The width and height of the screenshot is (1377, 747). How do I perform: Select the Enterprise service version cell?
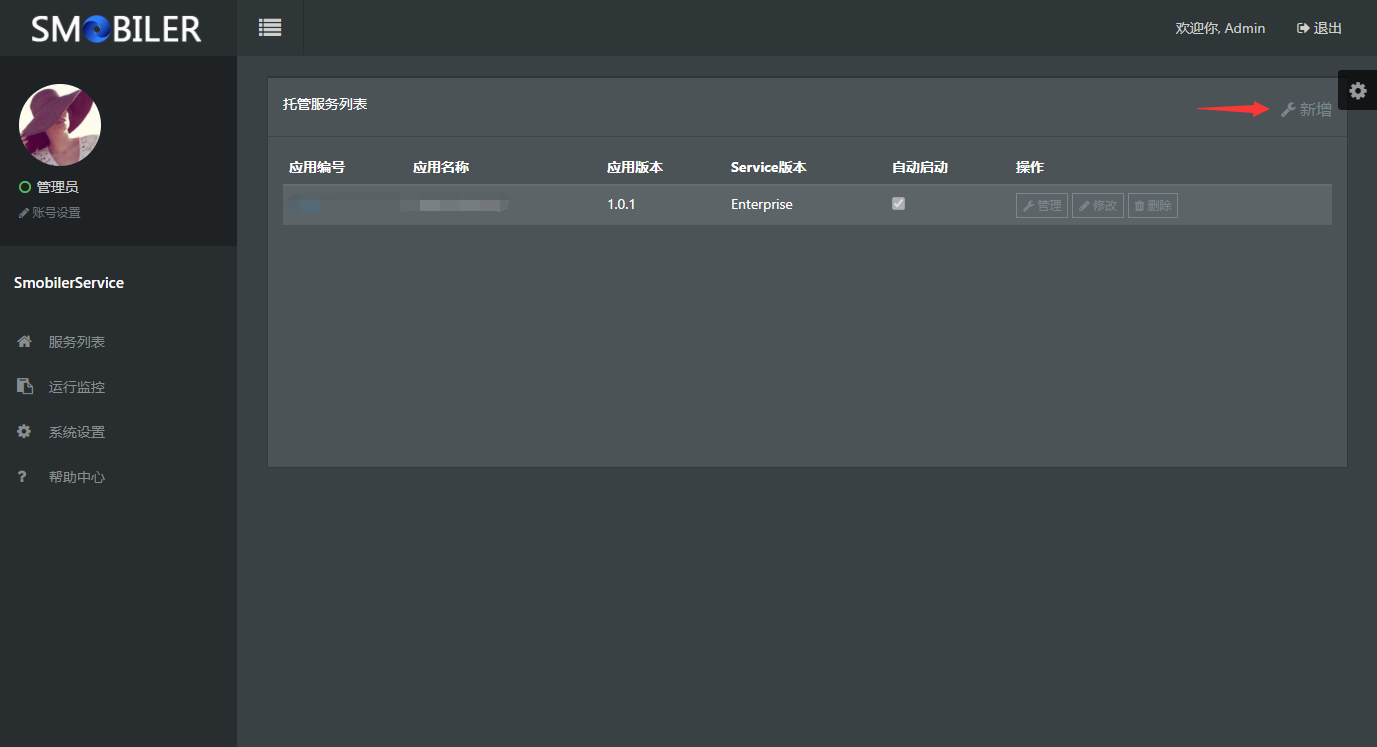[762, 204]
